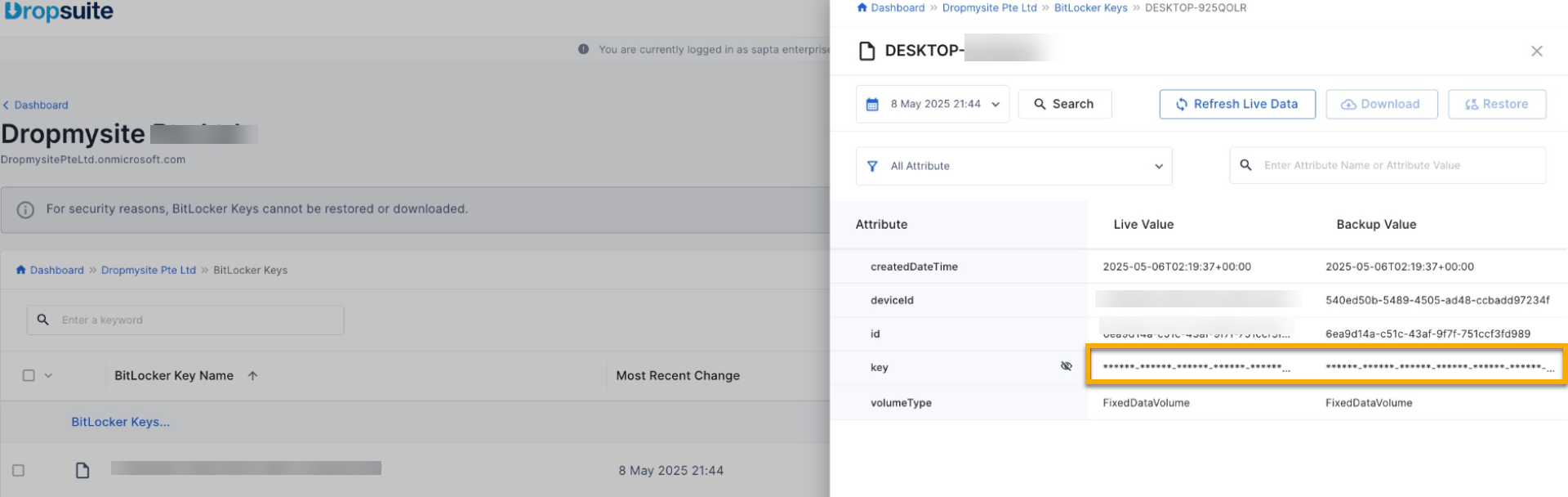Expand the All Attribute filter dropdown
This screenshot has width=1568, height=497.
[1013, 166]
